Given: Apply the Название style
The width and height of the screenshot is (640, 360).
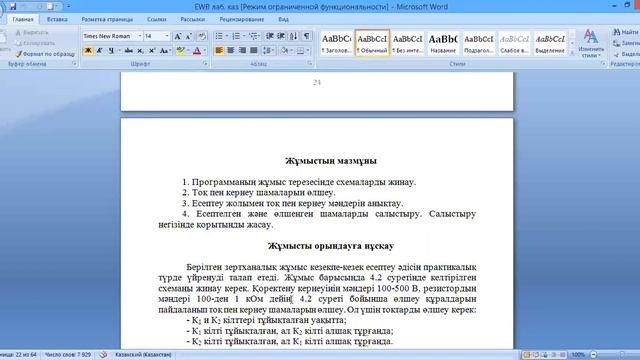Looking at the screenshot, I should (x=443, y=43).
